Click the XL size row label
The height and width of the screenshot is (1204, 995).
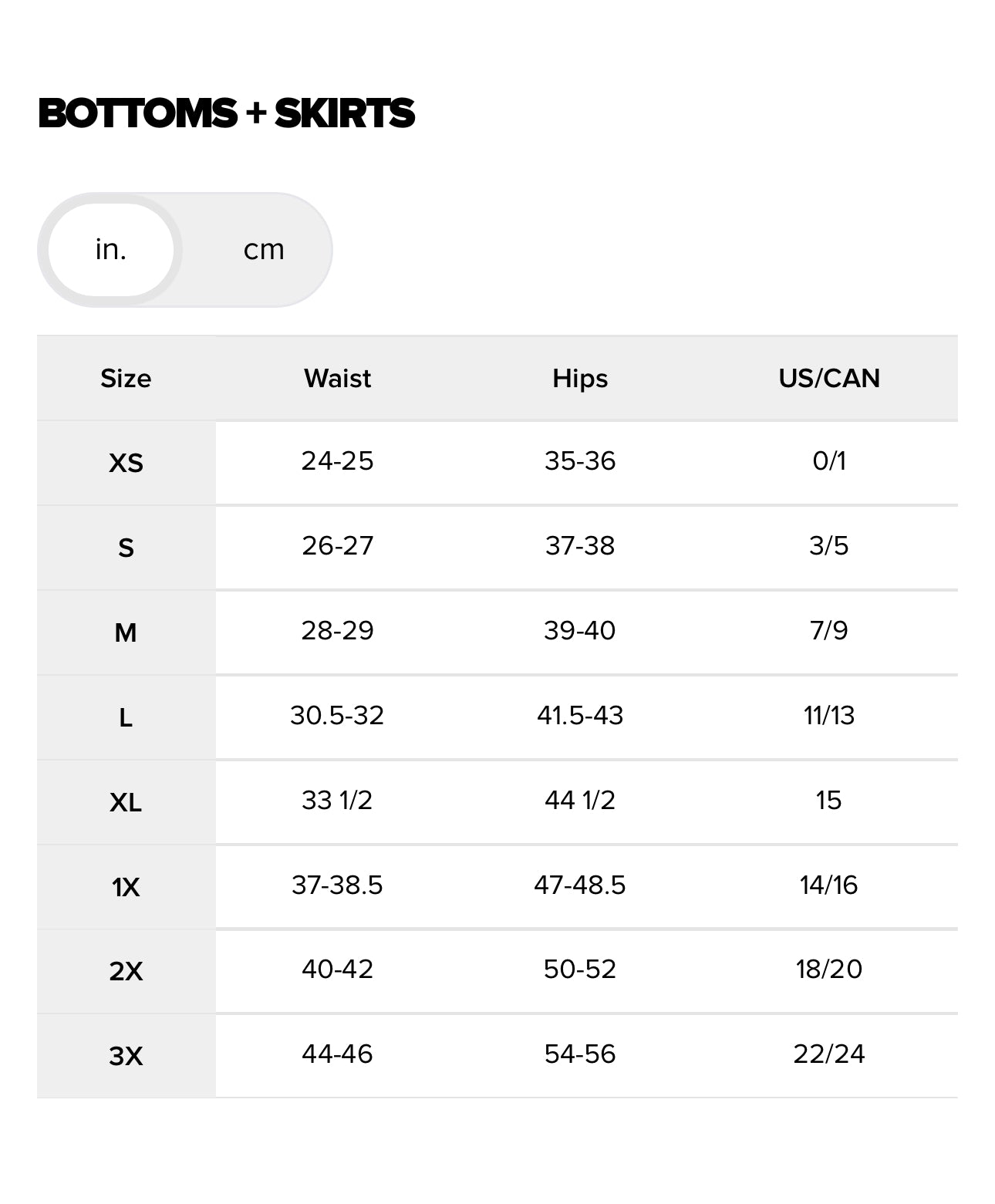click(x=126, y=802)
